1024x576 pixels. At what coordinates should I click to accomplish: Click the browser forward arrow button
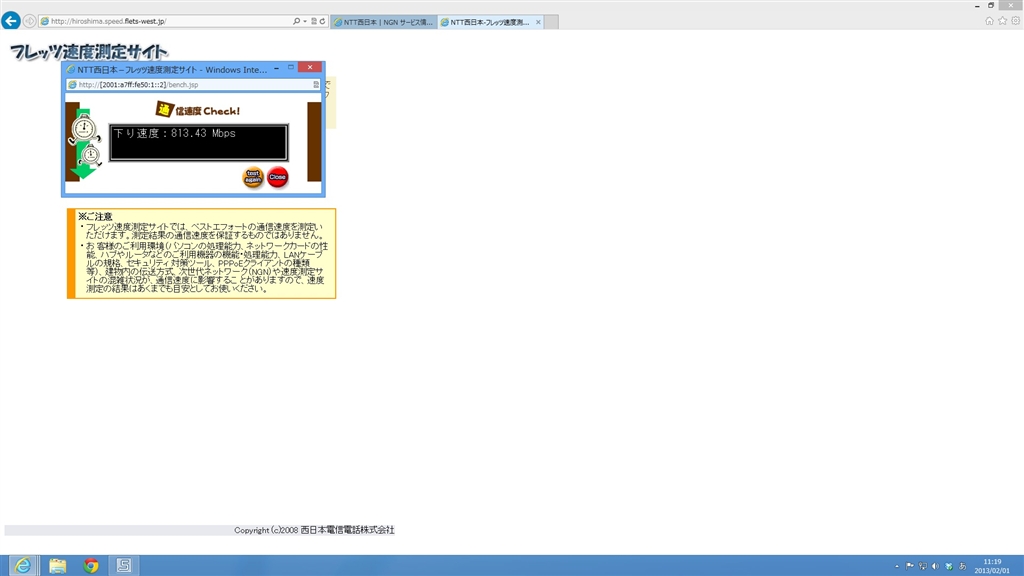29,22
